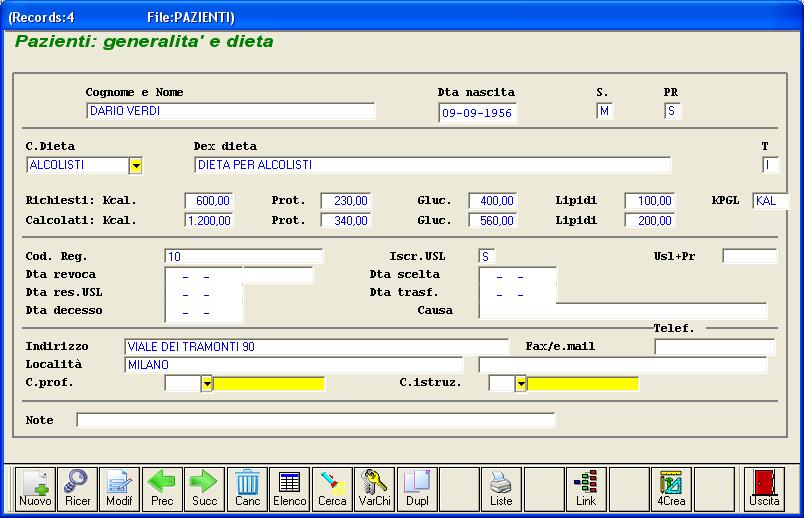
Task: Open the Liste printer icon
Action: coord(501,489)
